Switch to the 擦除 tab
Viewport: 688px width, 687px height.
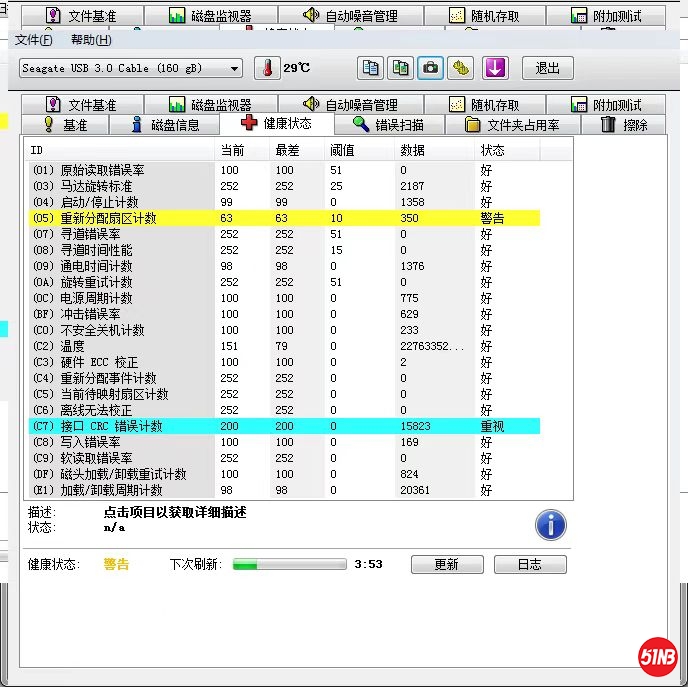click(x=624, y=125)
